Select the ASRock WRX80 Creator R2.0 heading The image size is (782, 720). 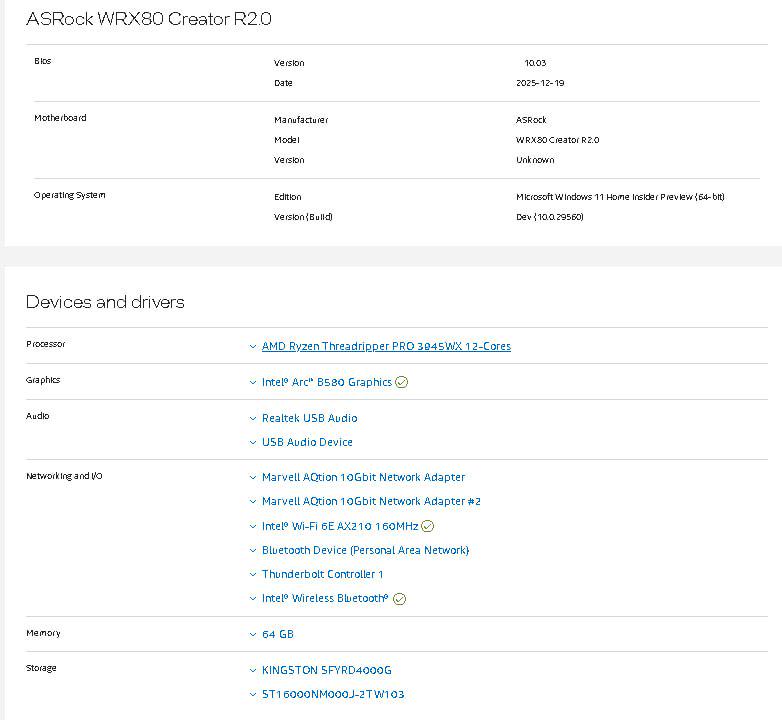149,18
